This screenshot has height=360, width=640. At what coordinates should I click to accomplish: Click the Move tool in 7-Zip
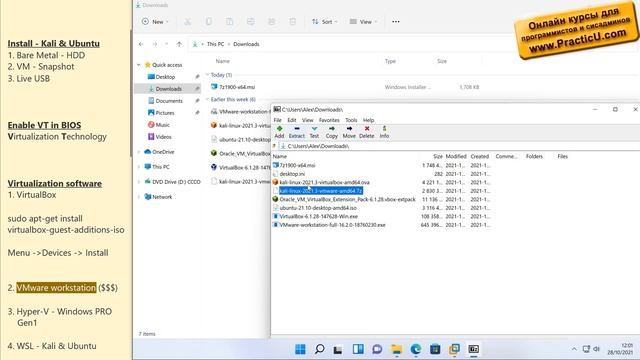point(349,132)
